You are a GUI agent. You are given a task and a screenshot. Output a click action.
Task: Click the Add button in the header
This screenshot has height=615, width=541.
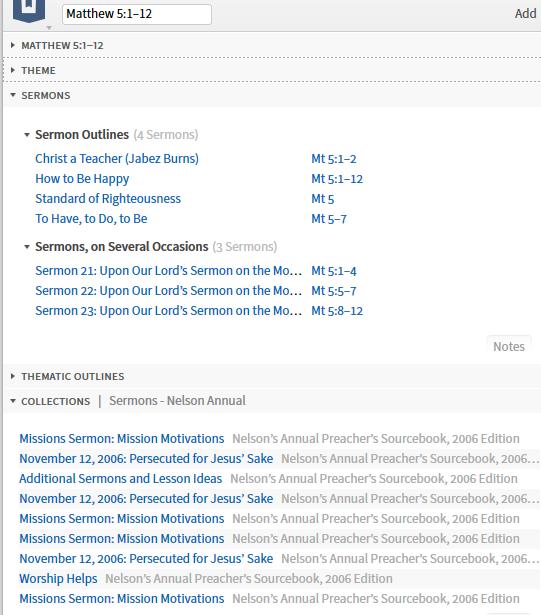click(x=525, y=14)
